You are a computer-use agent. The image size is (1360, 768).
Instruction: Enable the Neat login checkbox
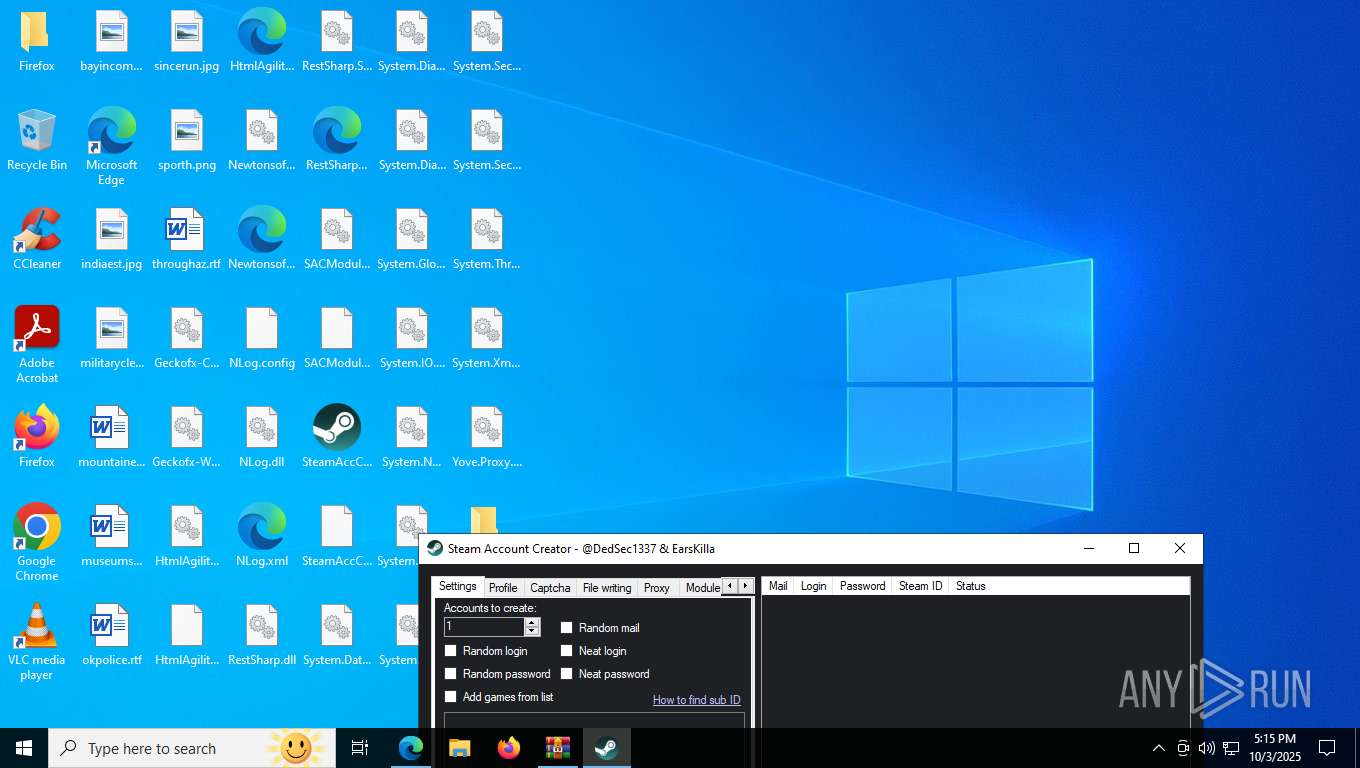[566, 651]
